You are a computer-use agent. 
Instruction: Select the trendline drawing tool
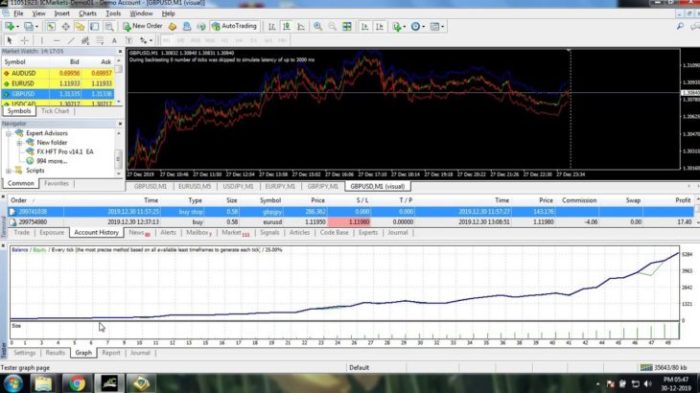coord(71,40)
